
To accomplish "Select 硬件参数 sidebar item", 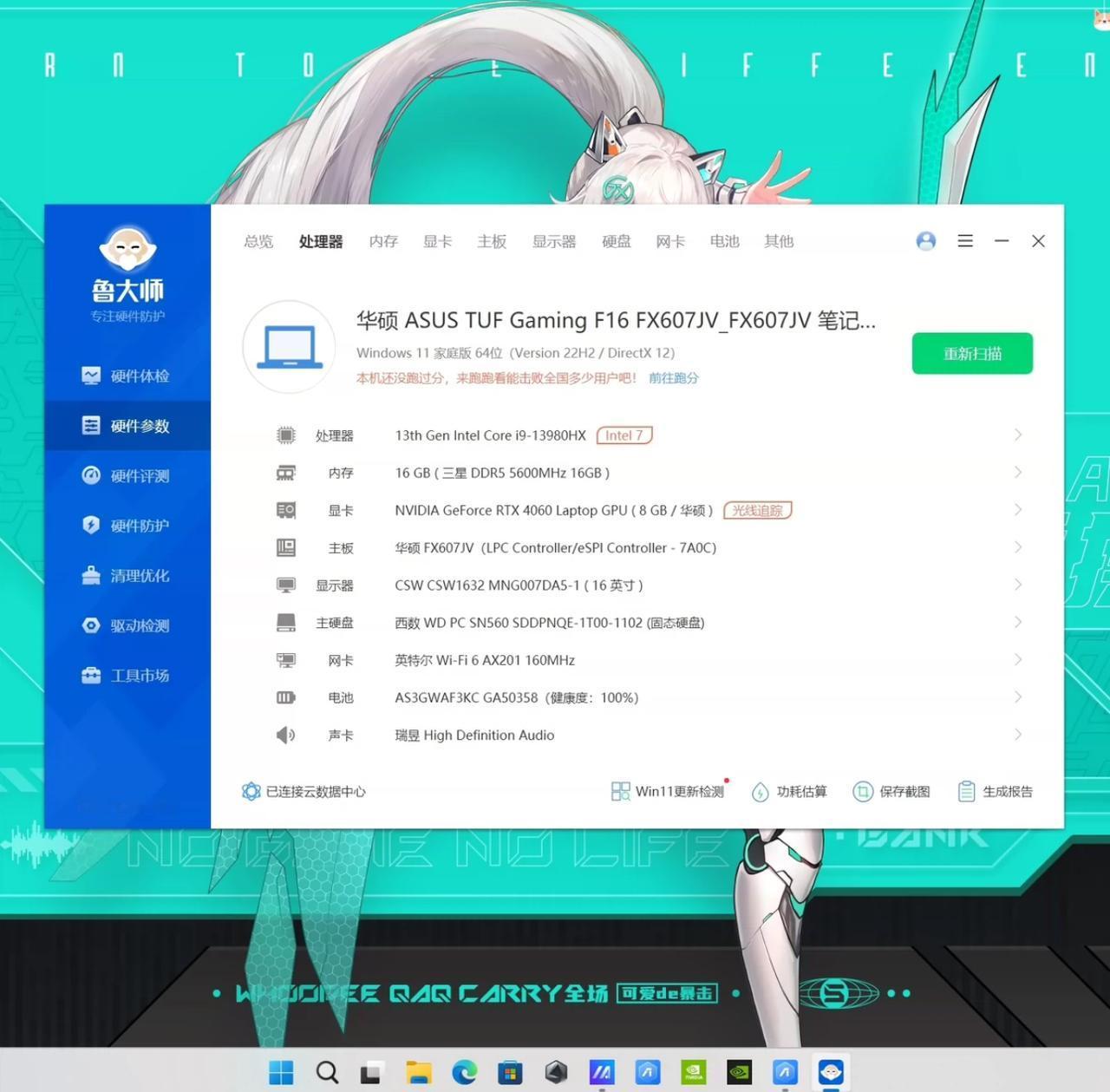I will pos(127,426).
